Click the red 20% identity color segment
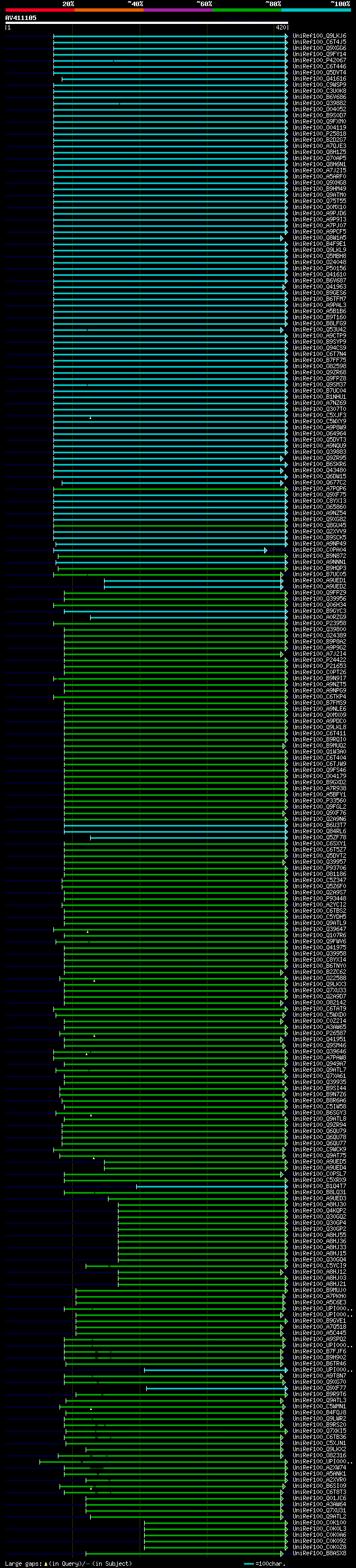The height and width of the screenshot is (1568, 356). (39, 10)
